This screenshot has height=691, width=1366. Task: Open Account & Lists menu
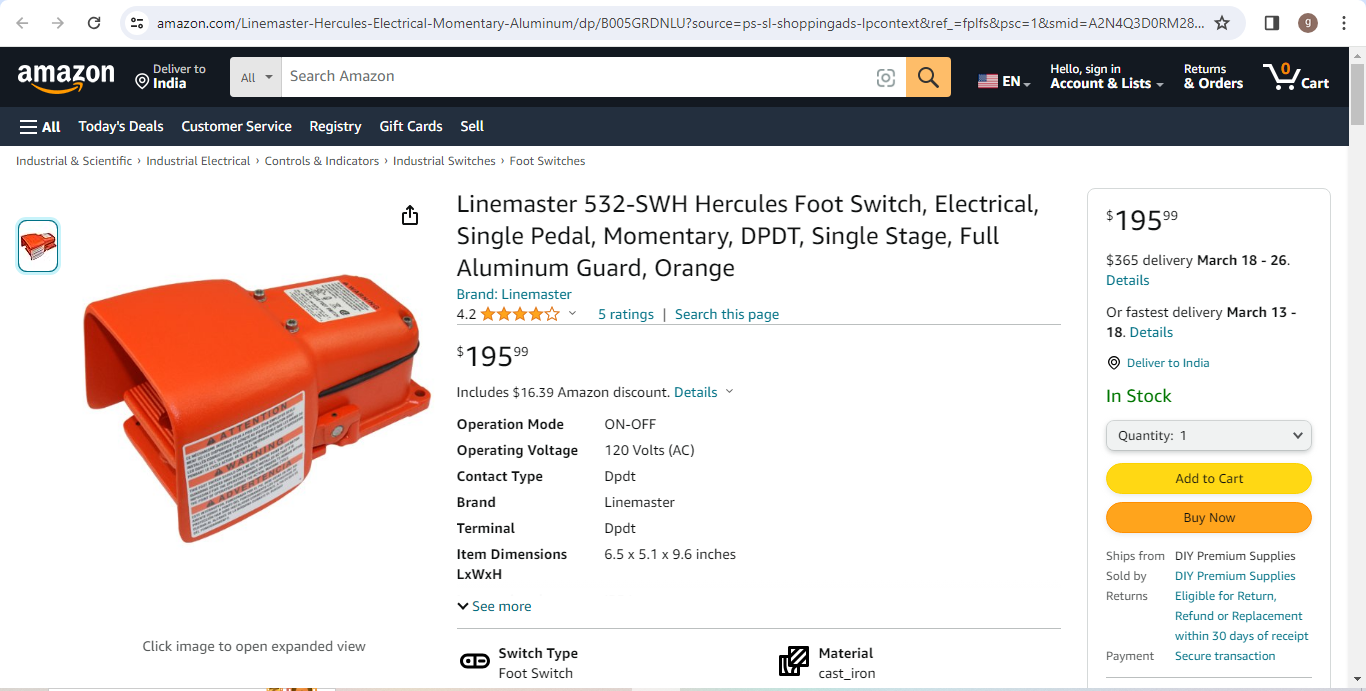1107,76
